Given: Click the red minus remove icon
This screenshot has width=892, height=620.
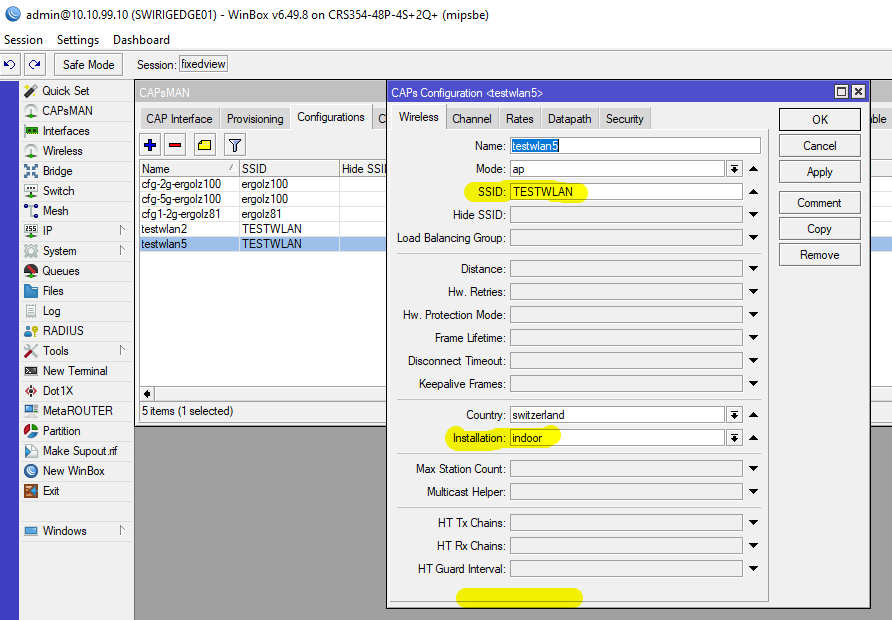Looking at the screenshot, I should 176,145.
